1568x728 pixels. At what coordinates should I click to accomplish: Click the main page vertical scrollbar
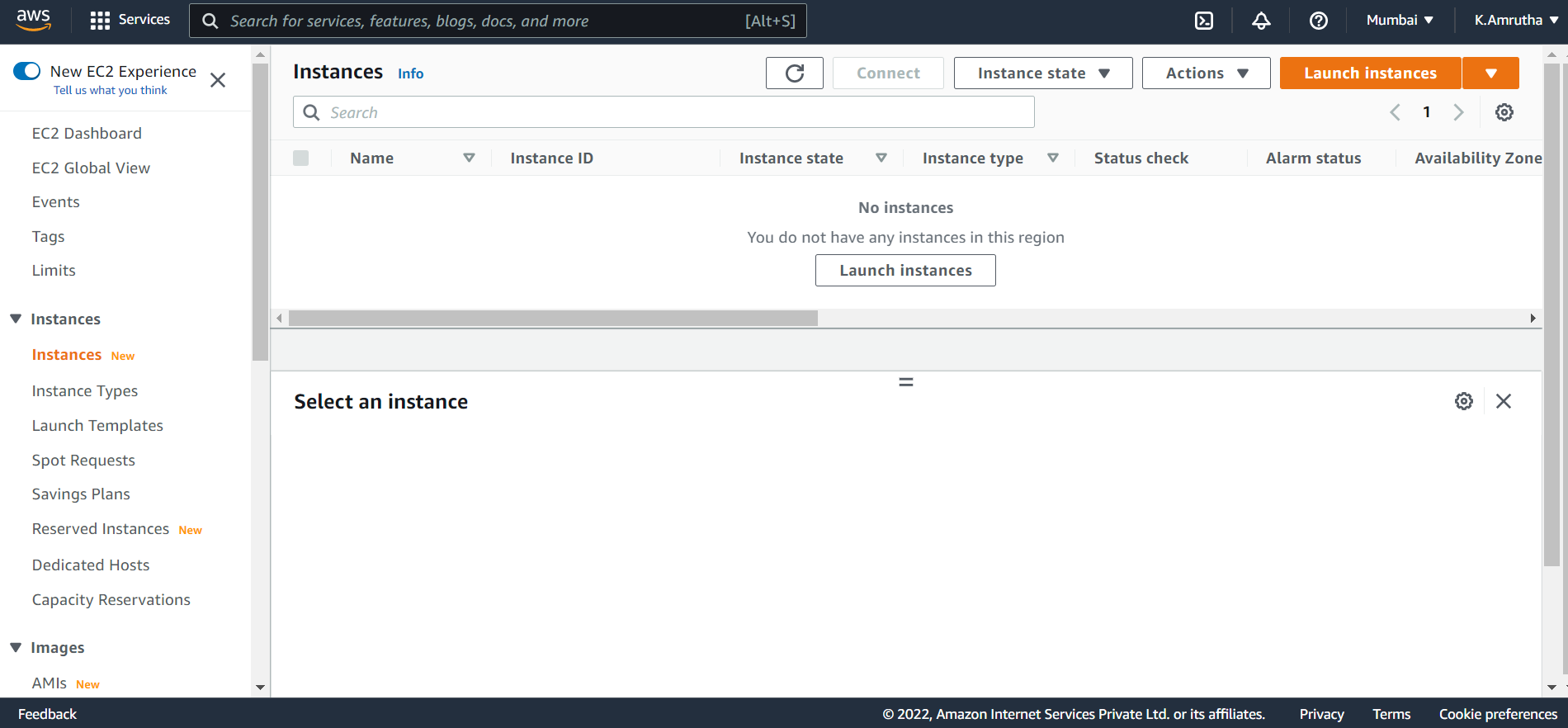tap(1551, 315)
